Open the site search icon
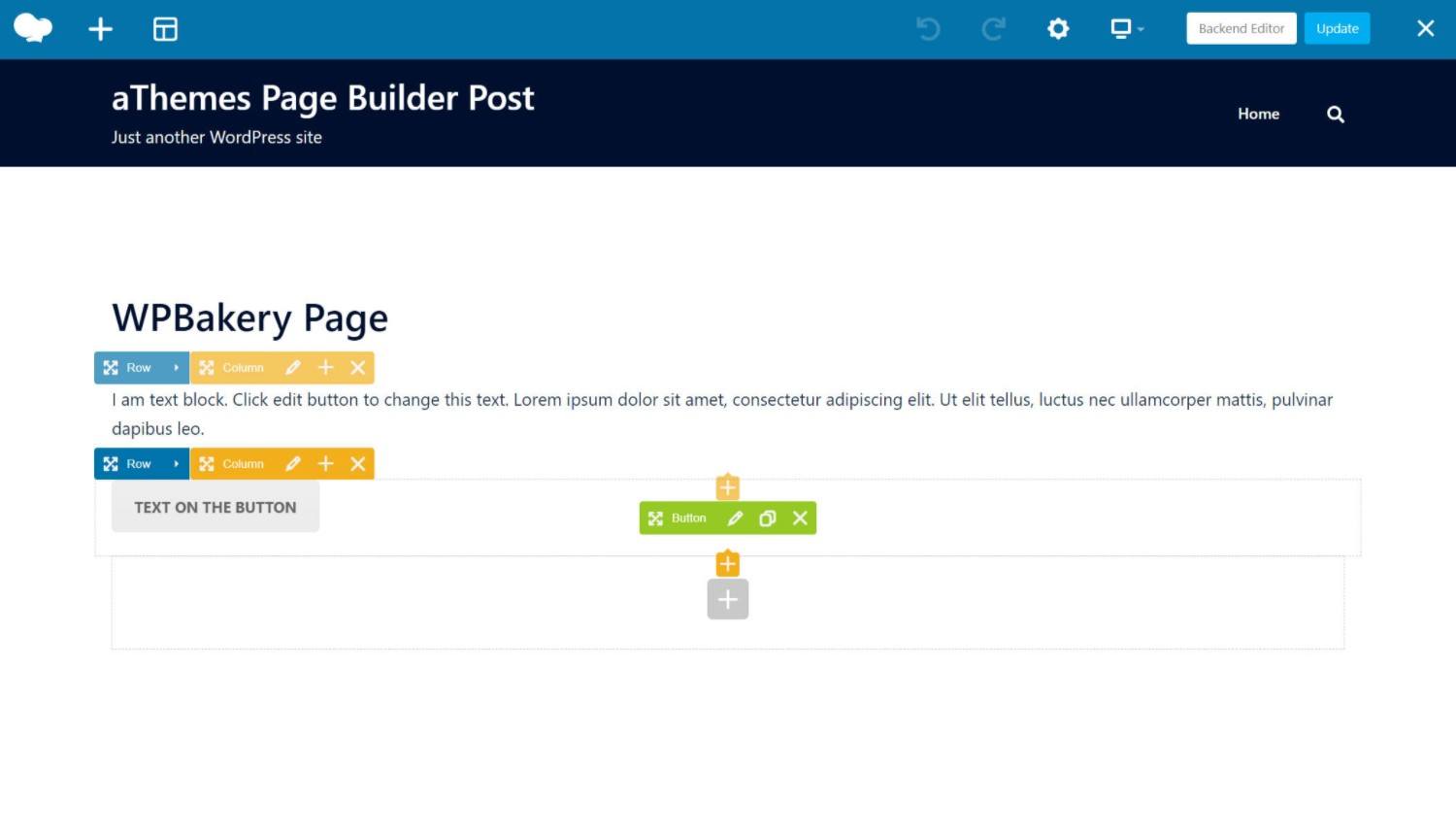Image resolution: width=1456 pixels, height=834 pixels. pos(1336,114)
